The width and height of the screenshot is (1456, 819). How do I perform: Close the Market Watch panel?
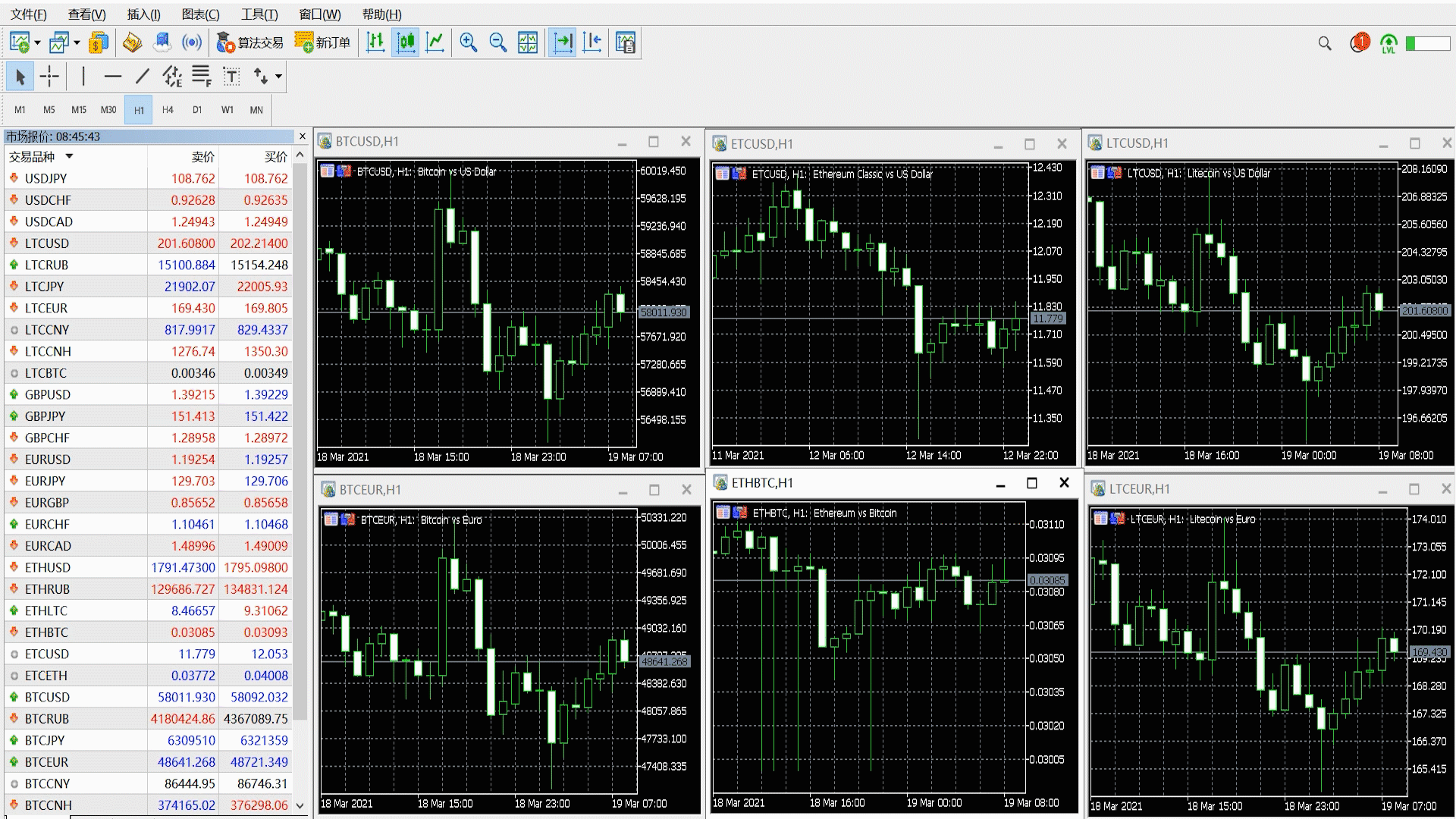point(303,136)
